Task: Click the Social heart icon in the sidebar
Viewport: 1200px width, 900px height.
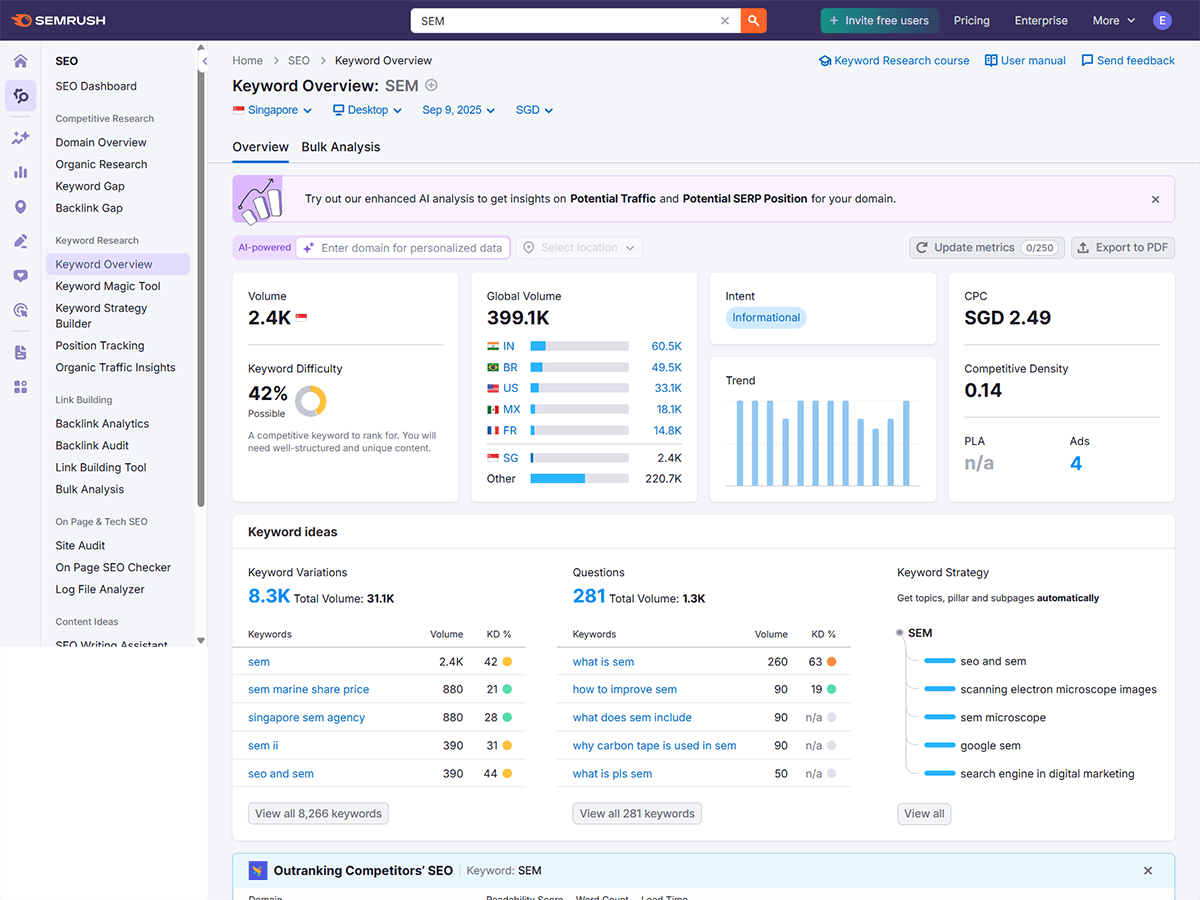Action: pyautogui.click(x=20, y=276)
